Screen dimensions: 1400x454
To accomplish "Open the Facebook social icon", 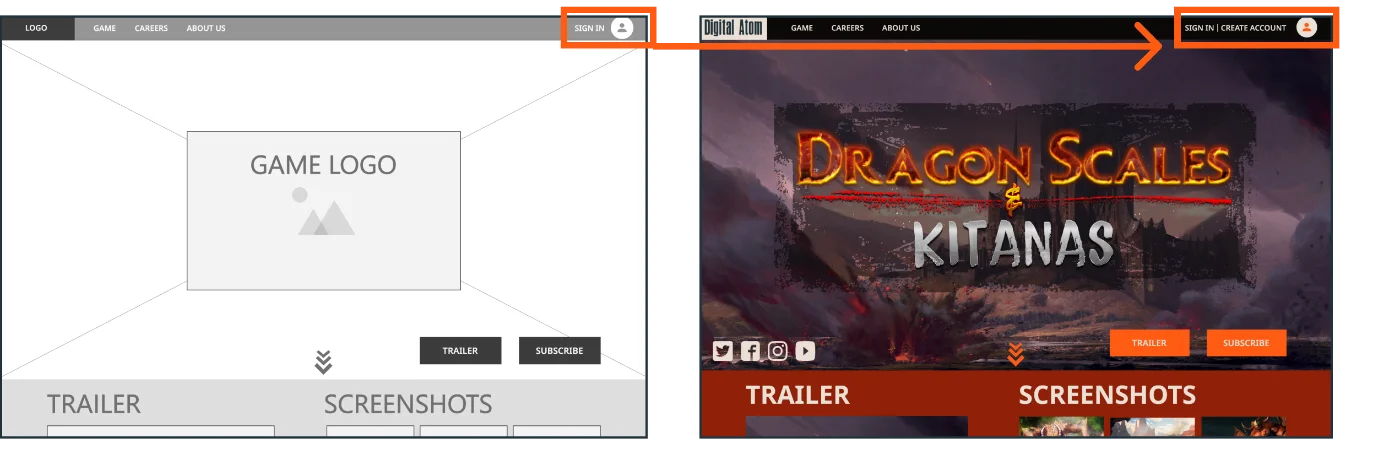I will pos(751,351).
